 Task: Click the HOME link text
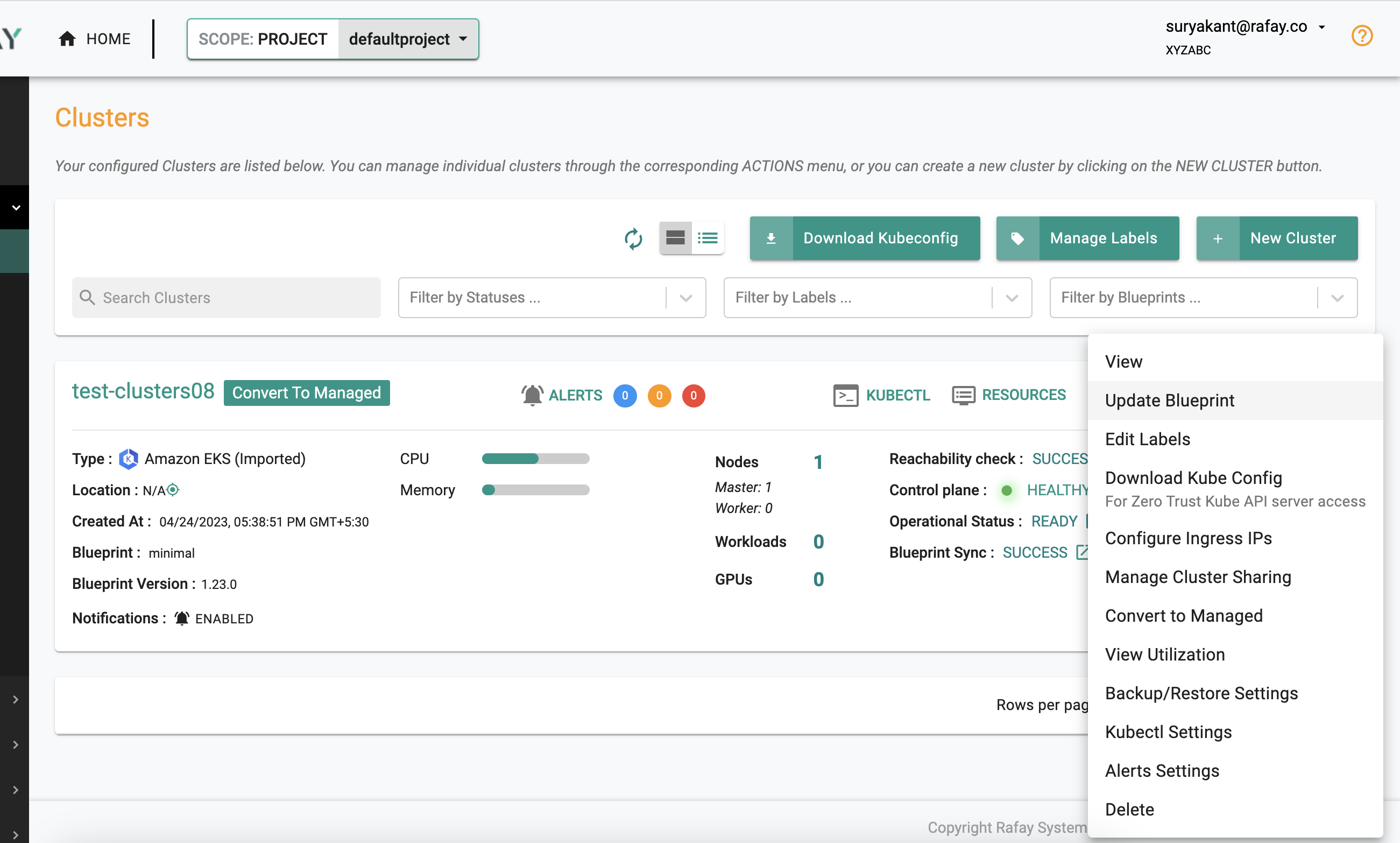click(109, 39)
